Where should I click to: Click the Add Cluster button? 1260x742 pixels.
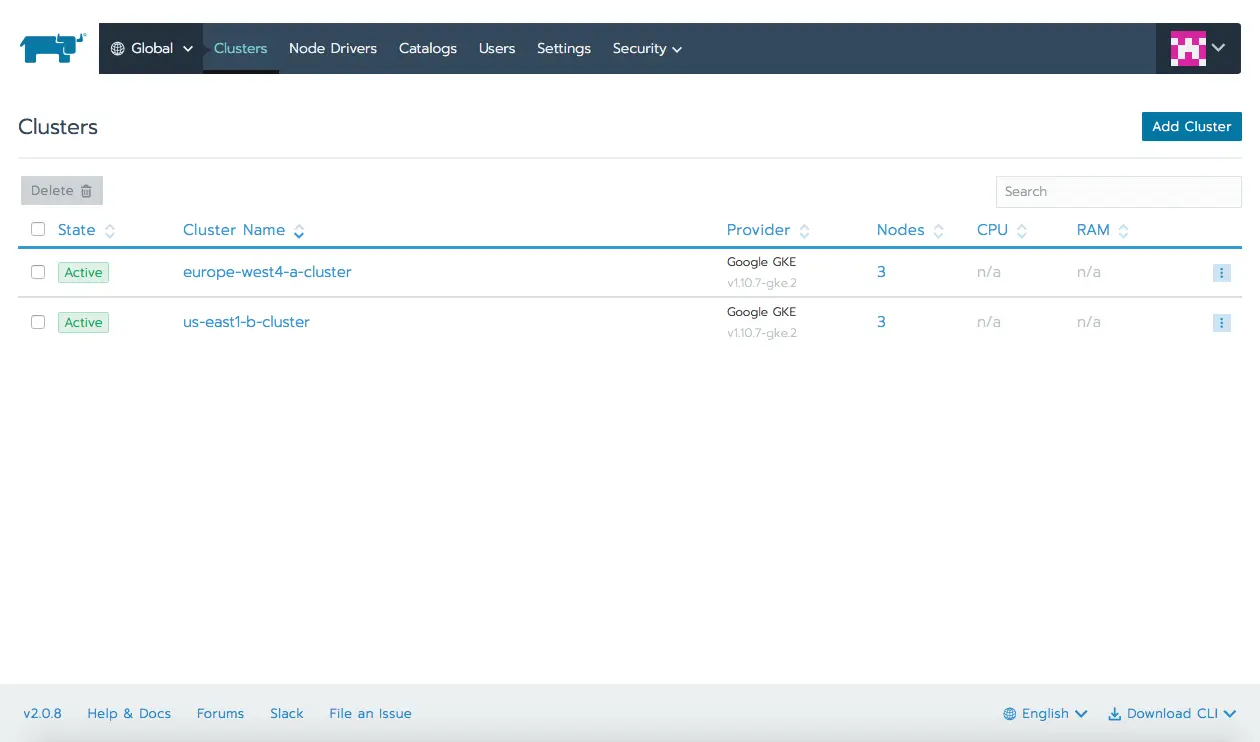click(1192, 126)
